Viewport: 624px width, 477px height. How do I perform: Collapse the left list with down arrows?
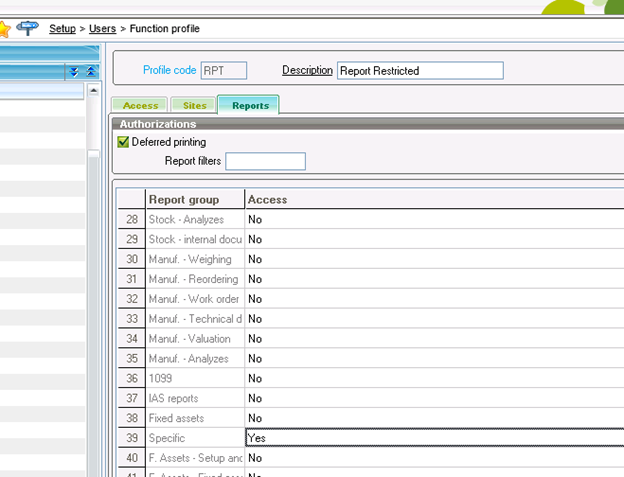tap(74, 72)
